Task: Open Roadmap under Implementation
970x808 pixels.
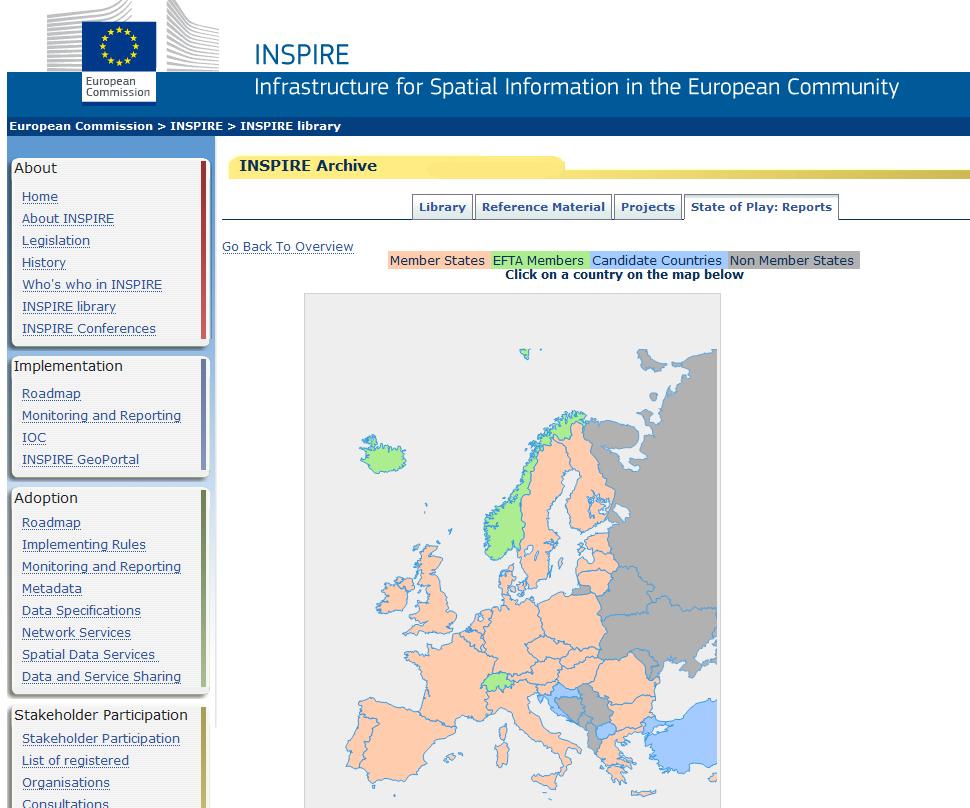Action: [51, 394]
